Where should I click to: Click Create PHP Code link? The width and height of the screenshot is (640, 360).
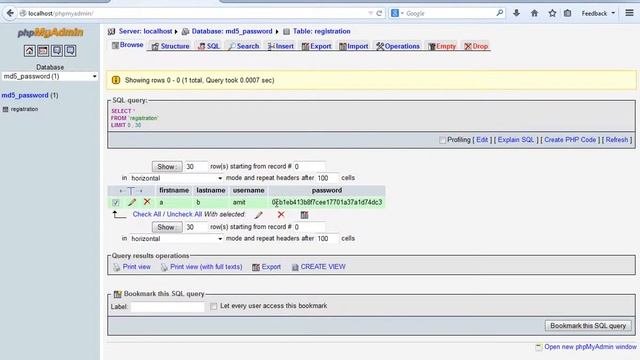click(x=570, y=140)
